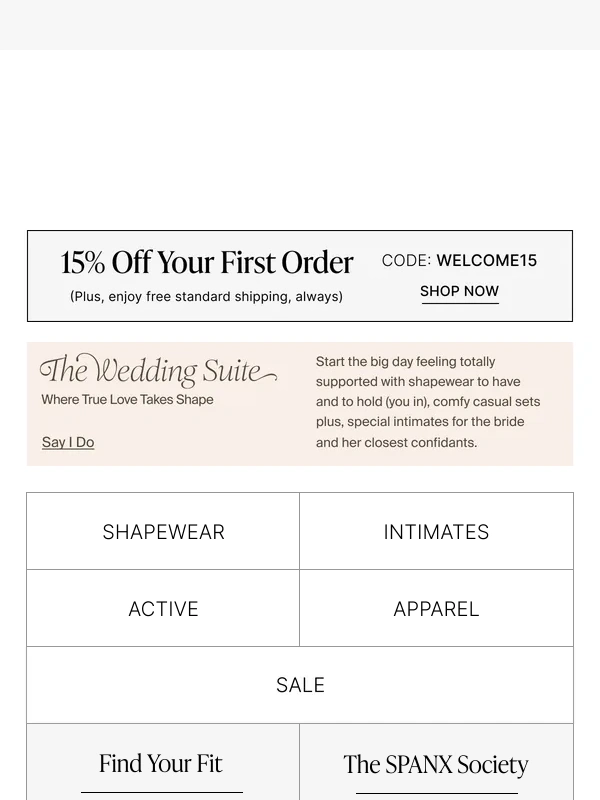Select the ACTIVE category tile
Image resolution: width=600 pixels, height=800 pixels.
point(163,608)
